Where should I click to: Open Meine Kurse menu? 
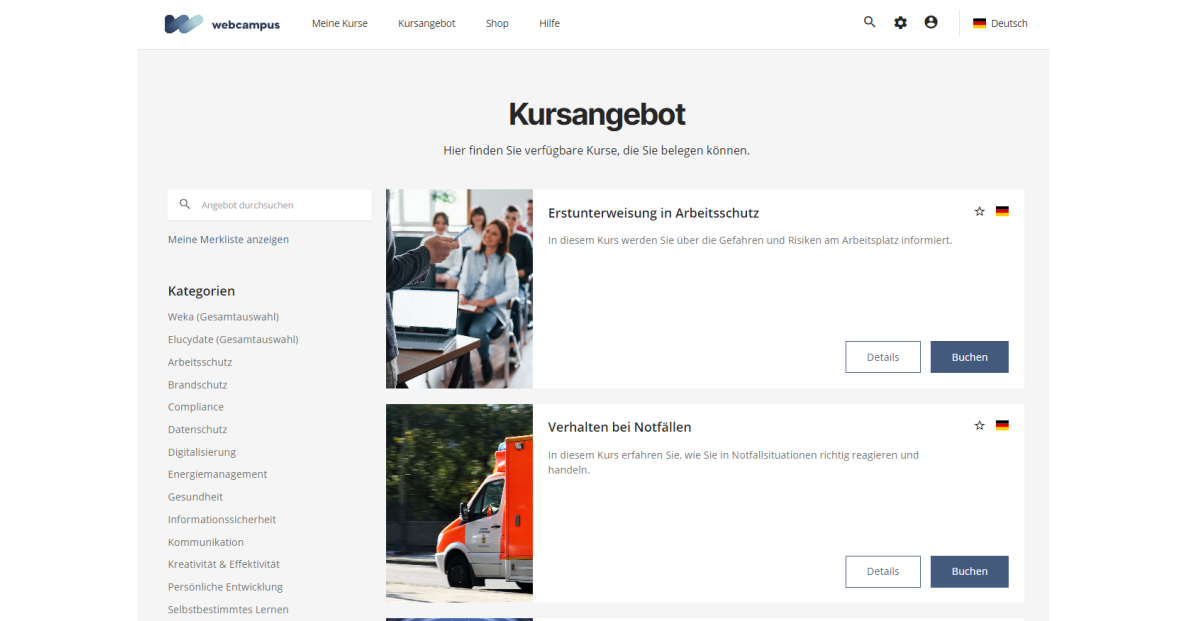340,23
